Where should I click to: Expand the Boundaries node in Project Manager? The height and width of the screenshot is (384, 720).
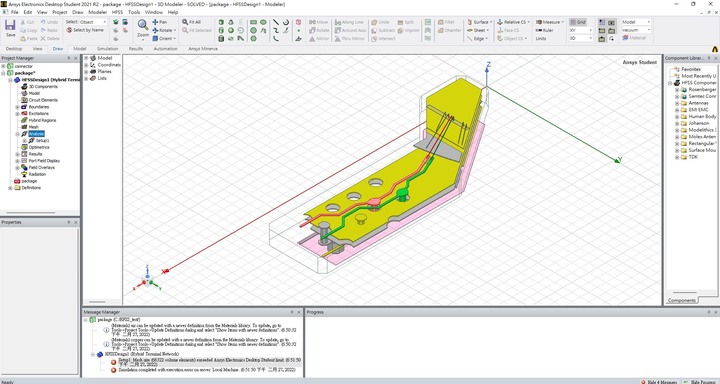17,107
